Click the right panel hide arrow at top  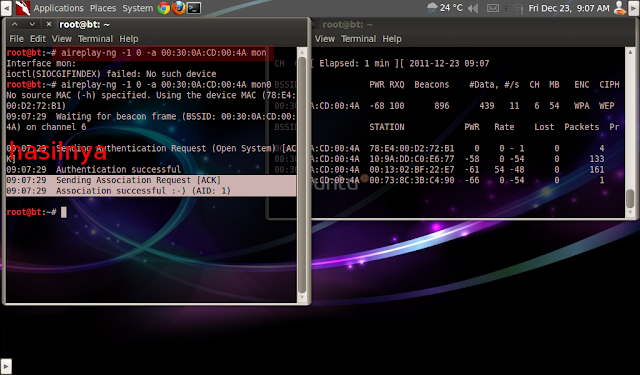[633, 8]
